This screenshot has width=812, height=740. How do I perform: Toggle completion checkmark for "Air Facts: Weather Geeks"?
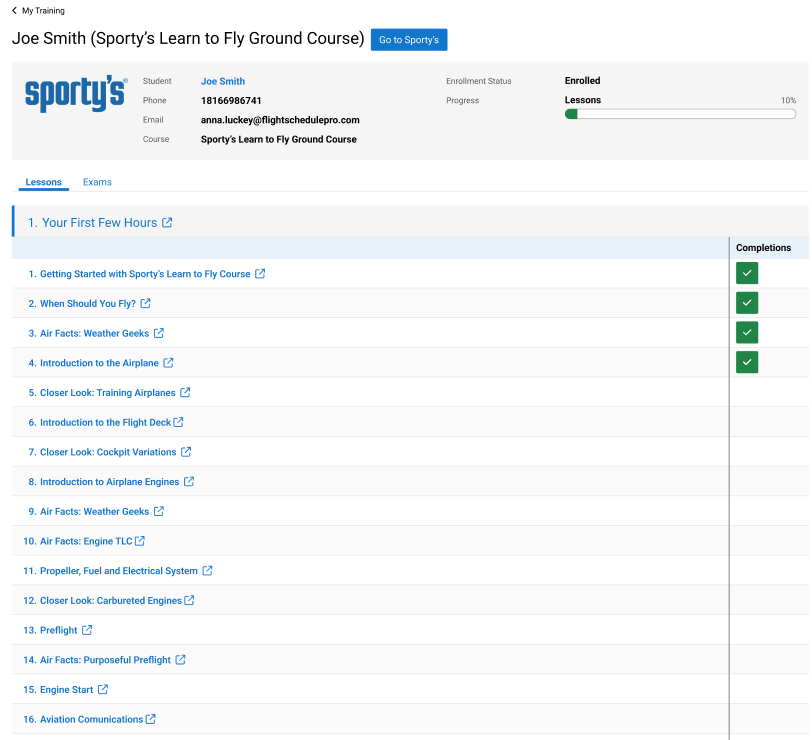click(x=747, y=332)
